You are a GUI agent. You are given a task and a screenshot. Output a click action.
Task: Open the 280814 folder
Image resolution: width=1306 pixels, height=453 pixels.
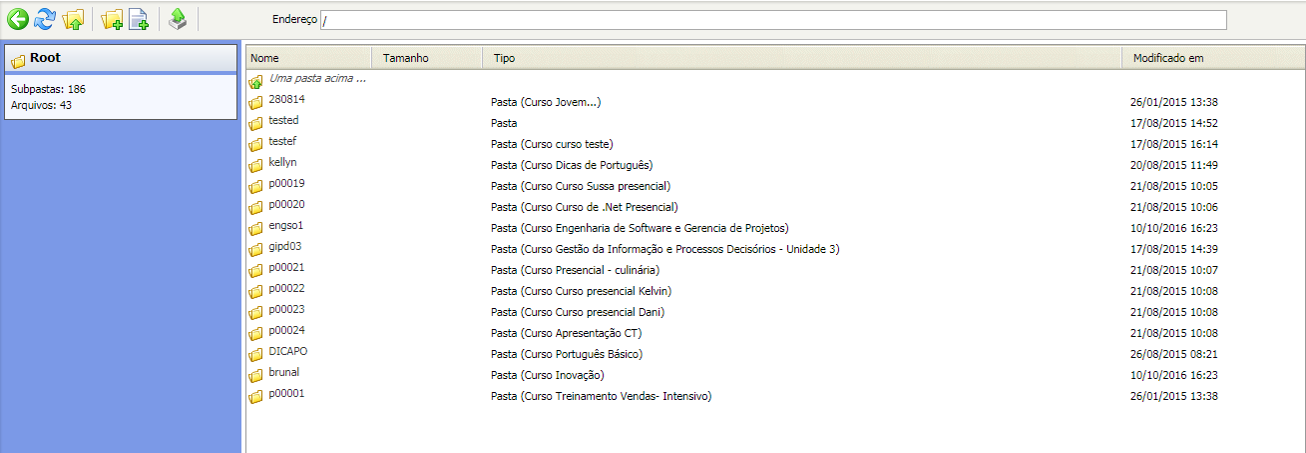click(x=284, y=101)
